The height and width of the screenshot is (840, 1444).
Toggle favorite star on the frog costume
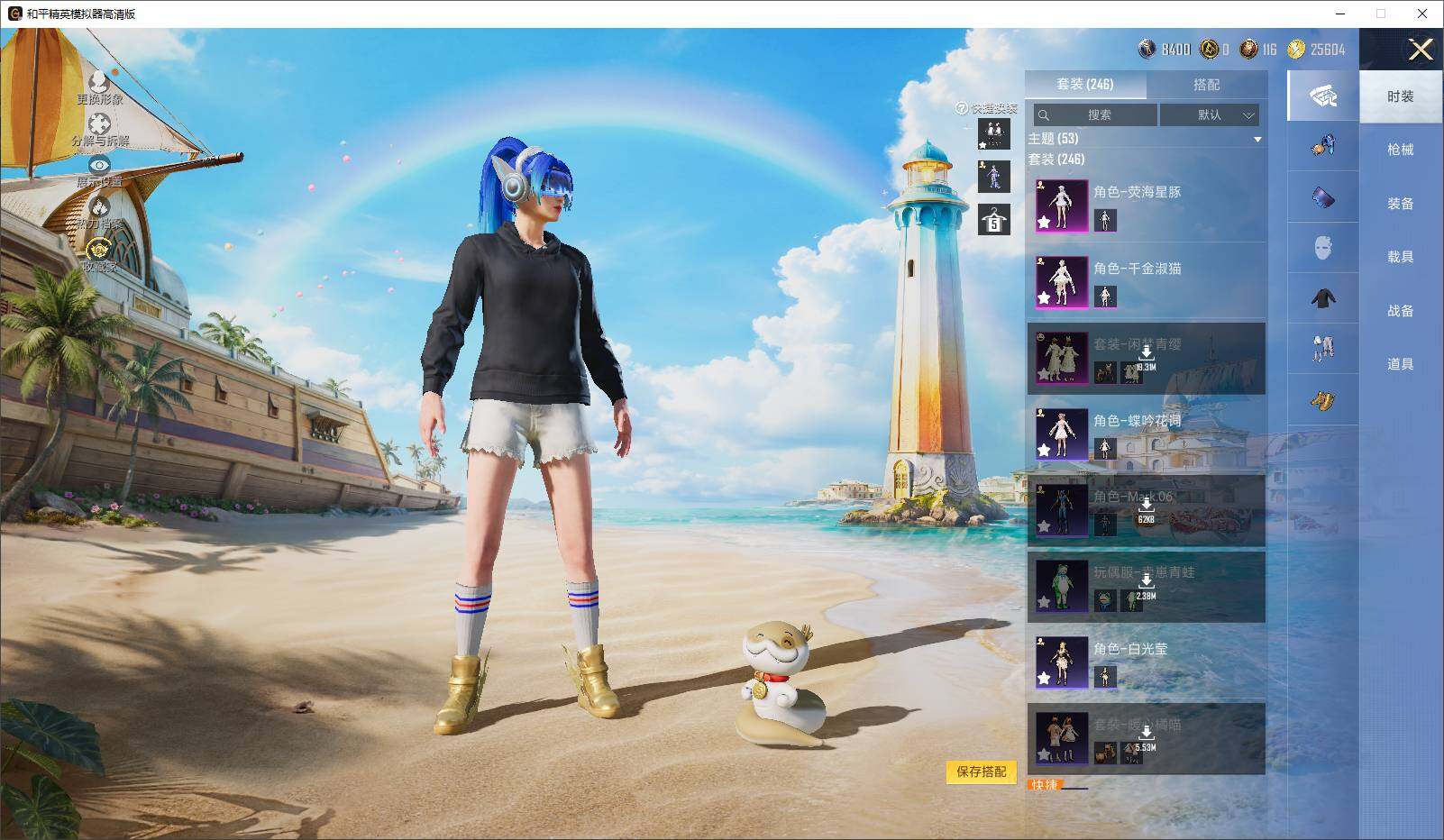pyautogui.click(x=1044, y=603)
